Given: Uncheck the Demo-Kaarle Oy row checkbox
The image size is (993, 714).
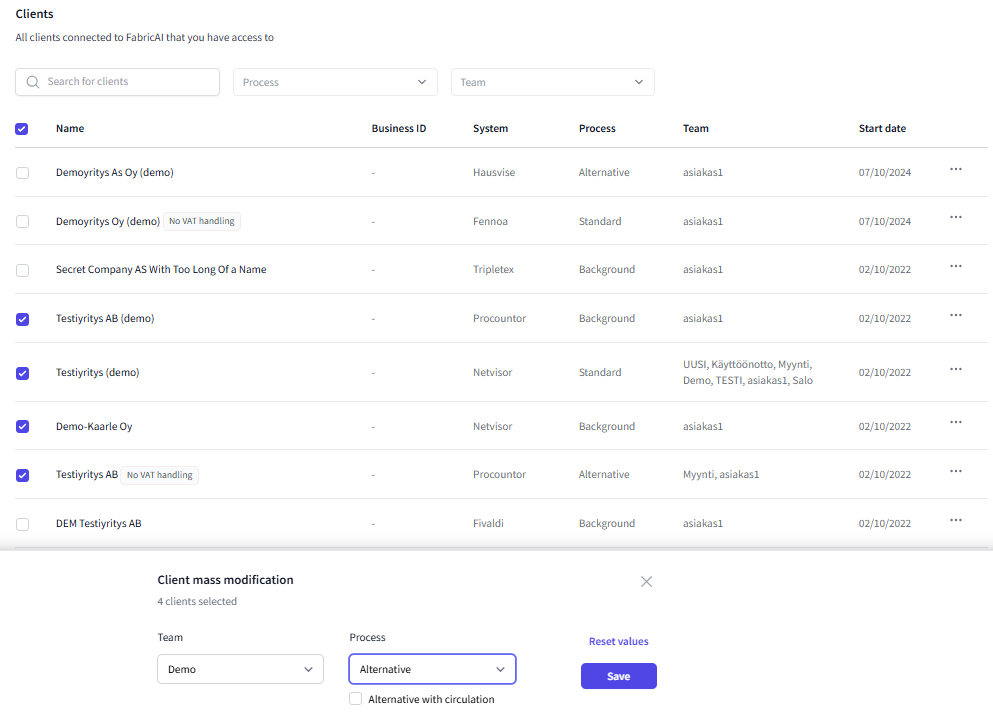Looking at the screenshot, I should click(x=23, y=427).
